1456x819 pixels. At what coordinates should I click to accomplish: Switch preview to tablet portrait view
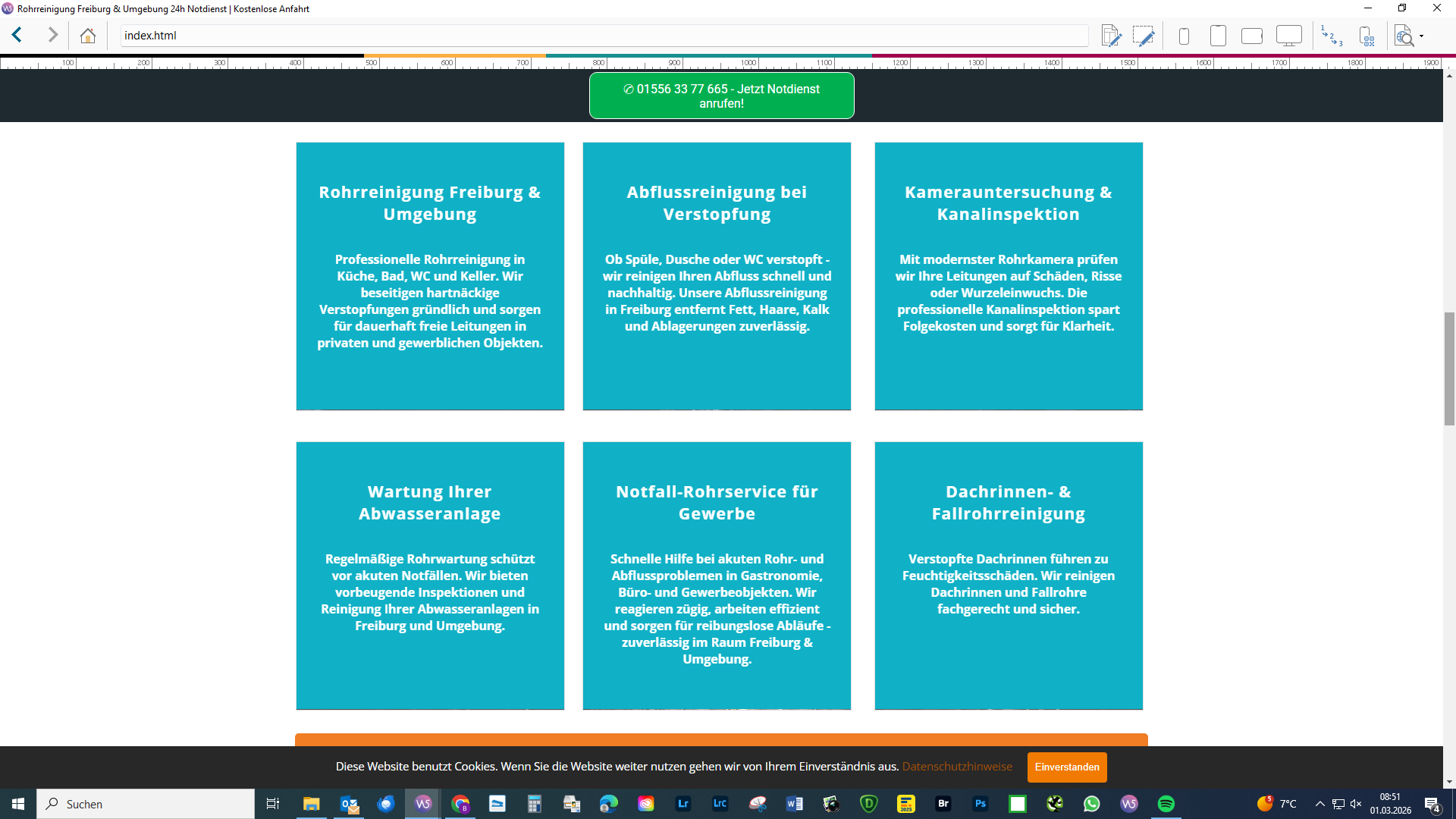point(1218,36)
